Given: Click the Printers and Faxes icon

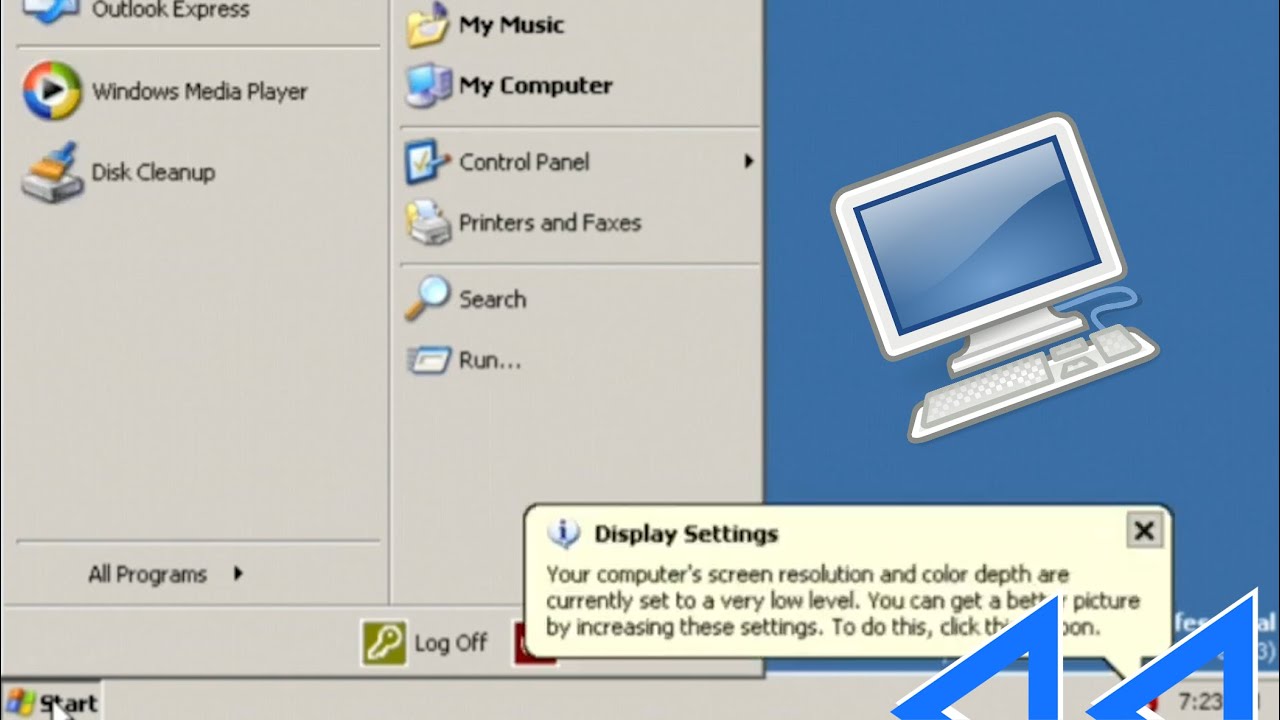Looking at the screenshot, I should pos(428,222).
